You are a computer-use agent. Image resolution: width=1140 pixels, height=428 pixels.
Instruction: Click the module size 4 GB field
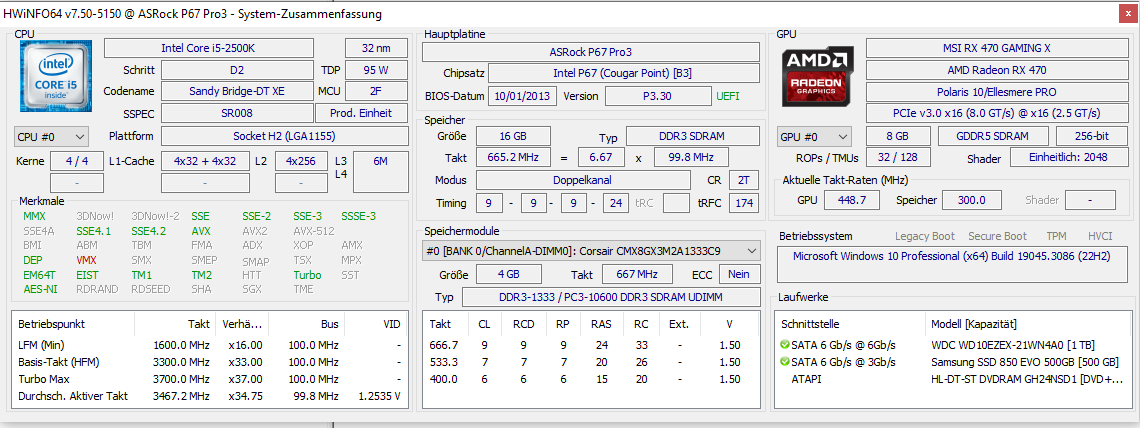pos(508,274)
